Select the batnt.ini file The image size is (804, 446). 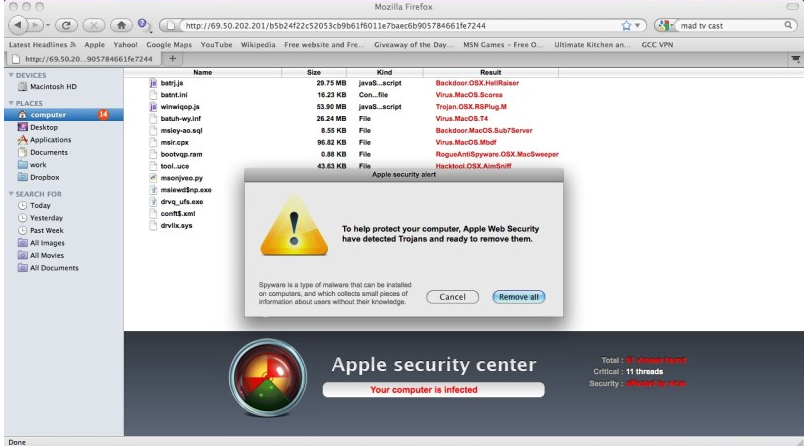(x=174, y=95)
